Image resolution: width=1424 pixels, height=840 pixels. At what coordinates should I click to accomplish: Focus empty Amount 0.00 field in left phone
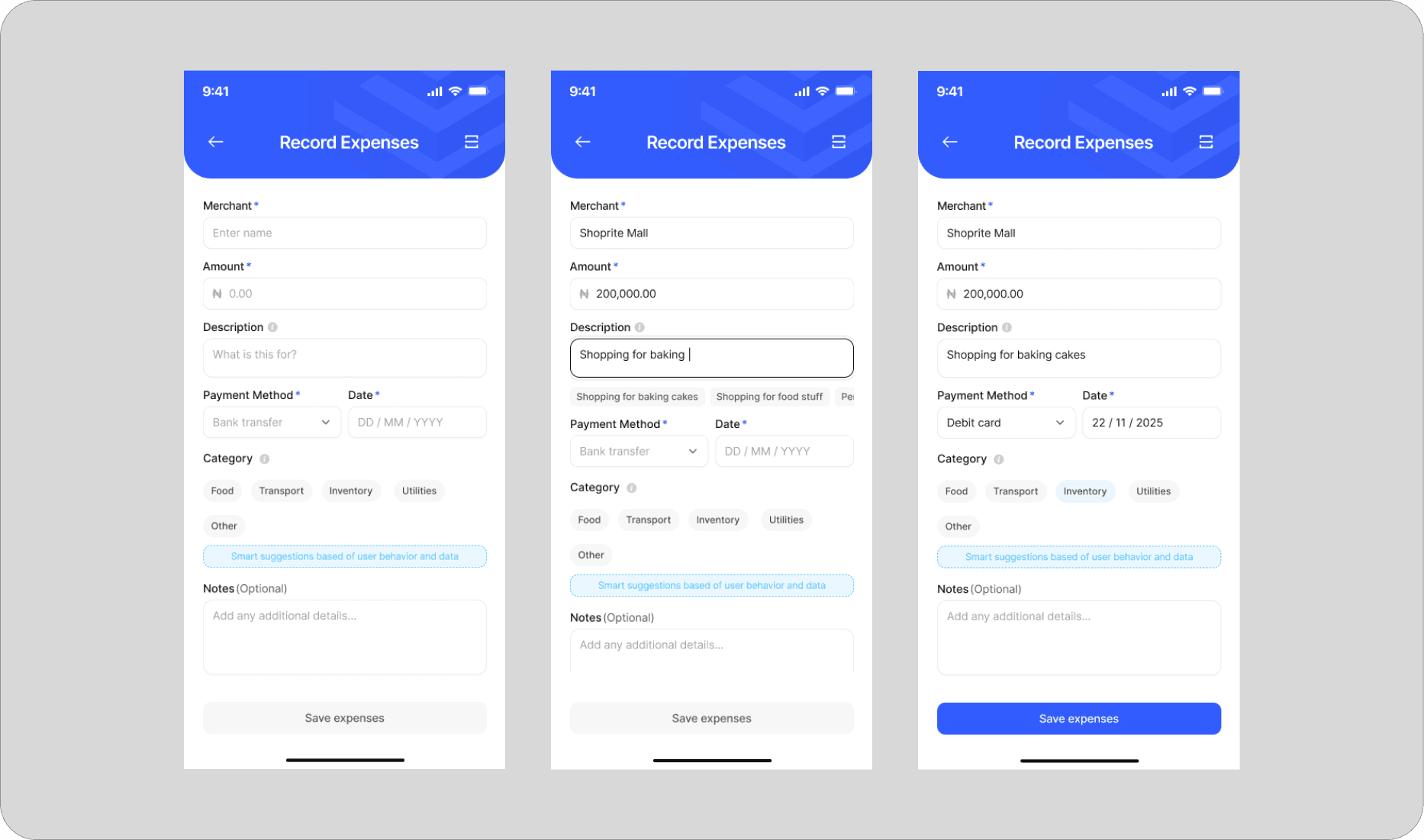(x=345, y=294)
